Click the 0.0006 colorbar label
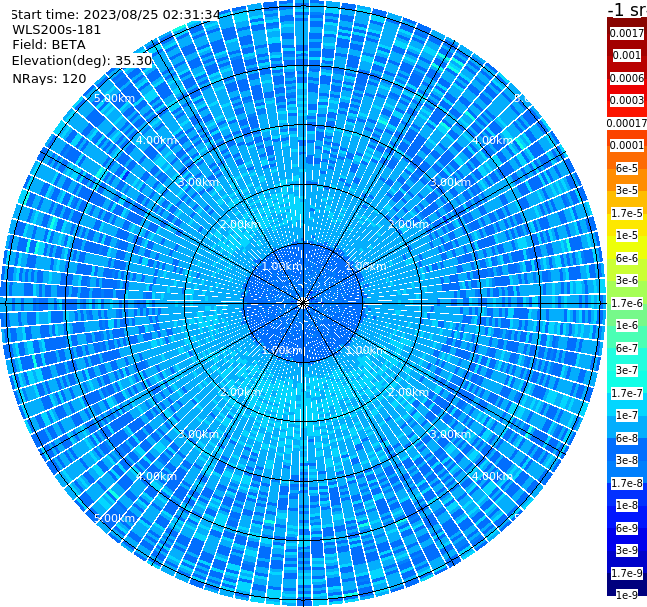This screenshot has height=607, width=647. coord(627,78)
